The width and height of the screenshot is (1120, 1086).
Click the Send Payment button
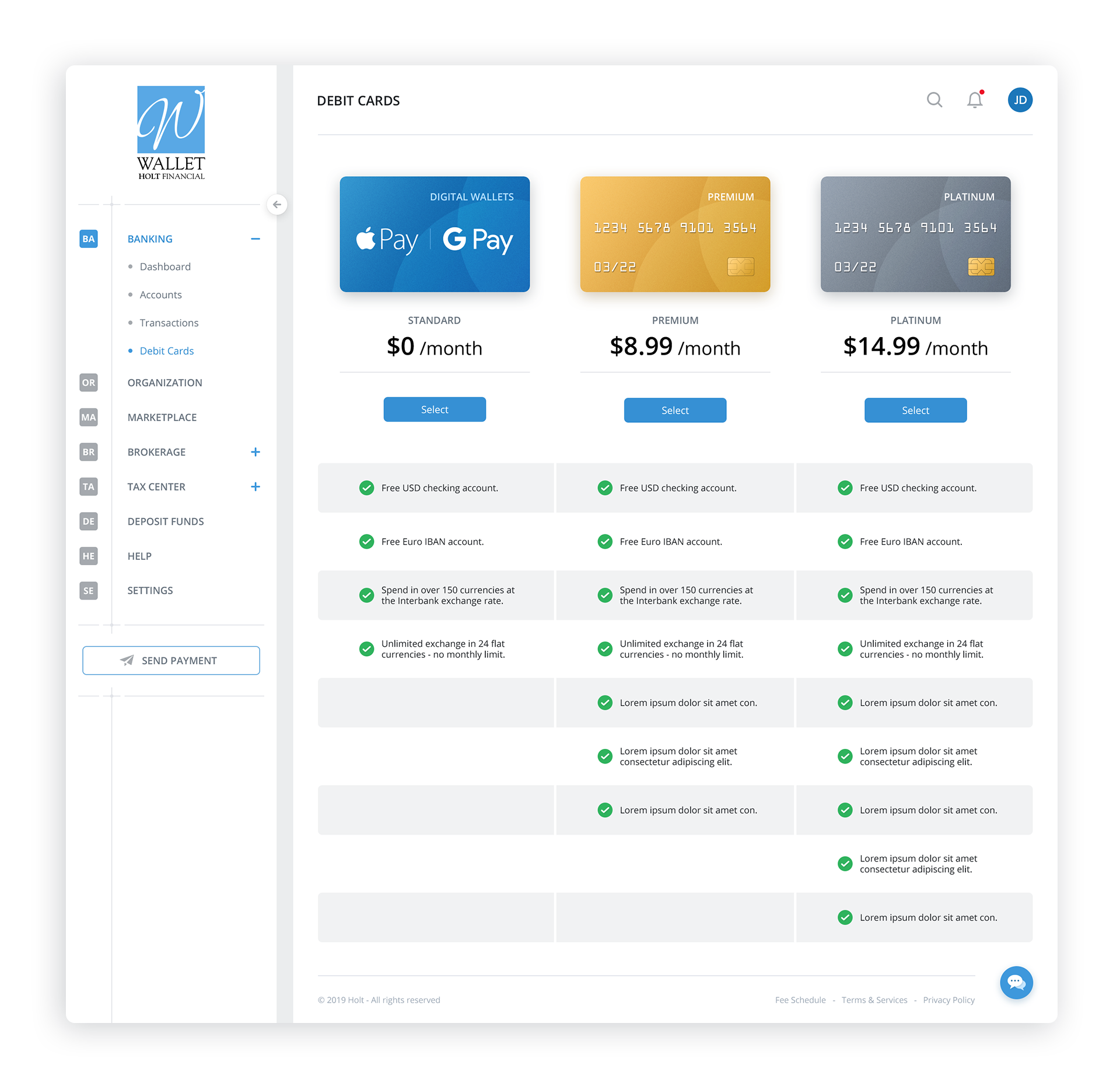pos(171,660)
